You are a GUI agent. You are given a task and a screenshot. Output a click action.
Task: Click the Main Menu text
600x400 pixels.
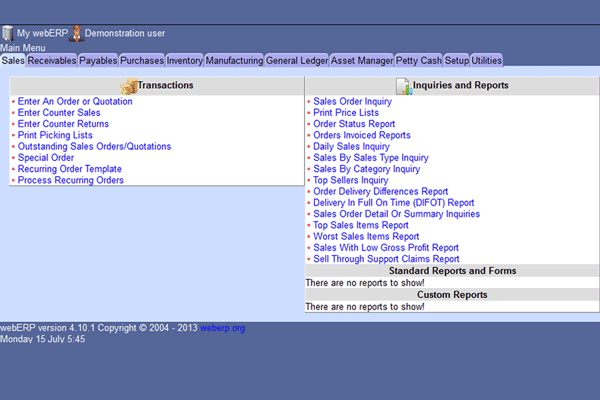23,48
